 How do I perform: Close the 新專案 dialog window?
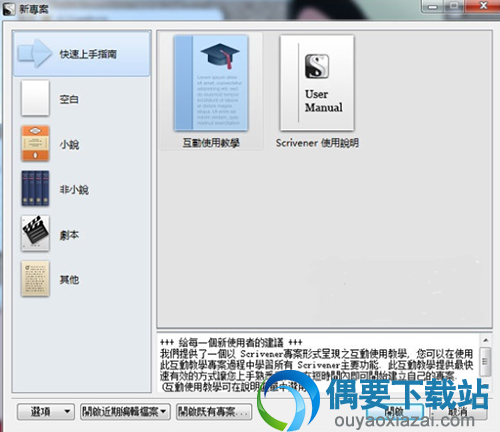(483, 6)
